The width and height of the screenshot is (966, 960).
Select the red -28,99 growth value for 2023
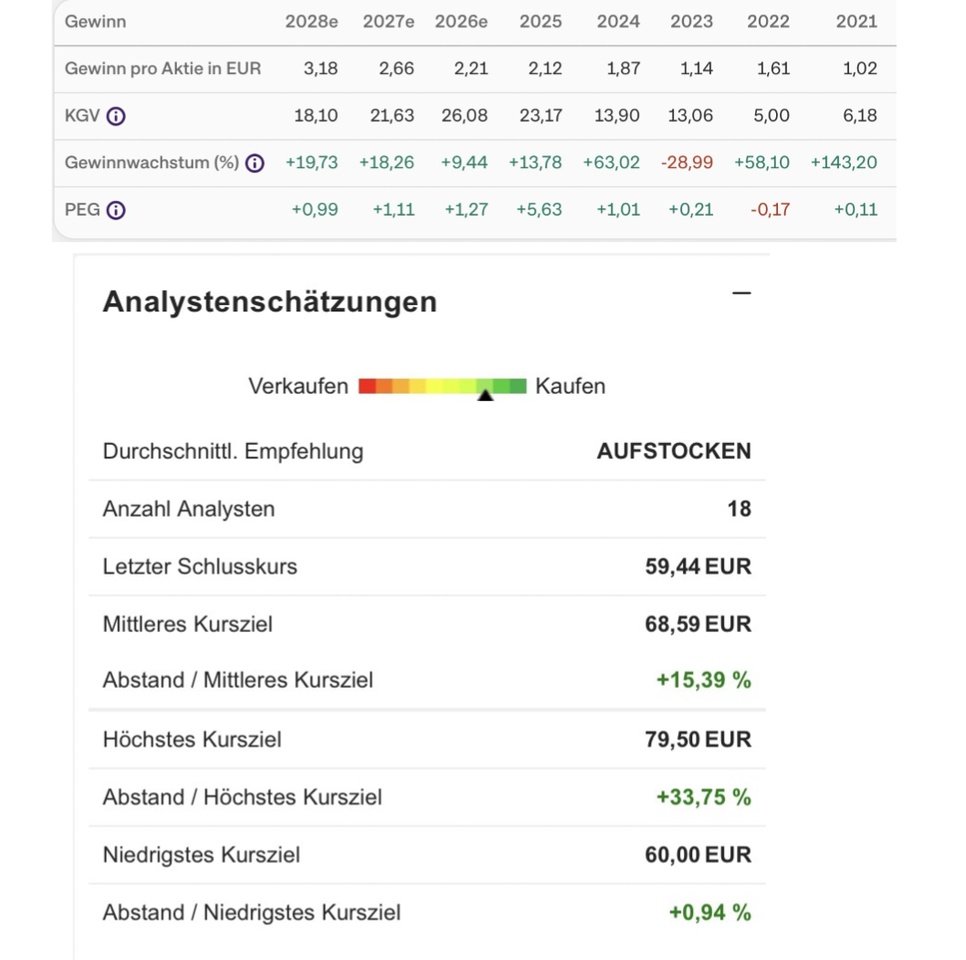[687, 163]
